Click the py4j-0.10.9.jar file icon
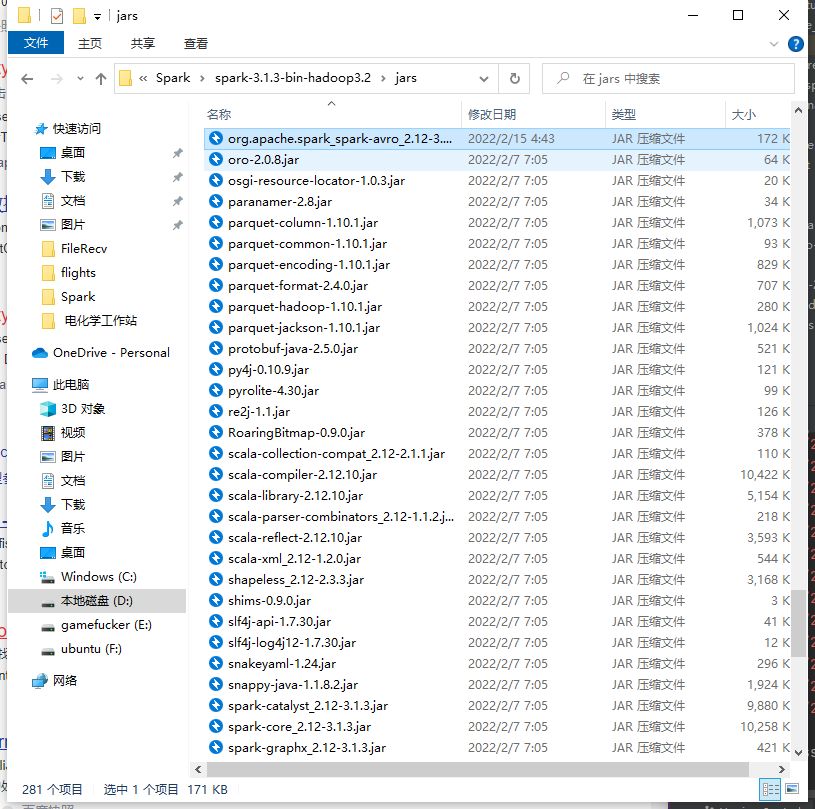 216,369
